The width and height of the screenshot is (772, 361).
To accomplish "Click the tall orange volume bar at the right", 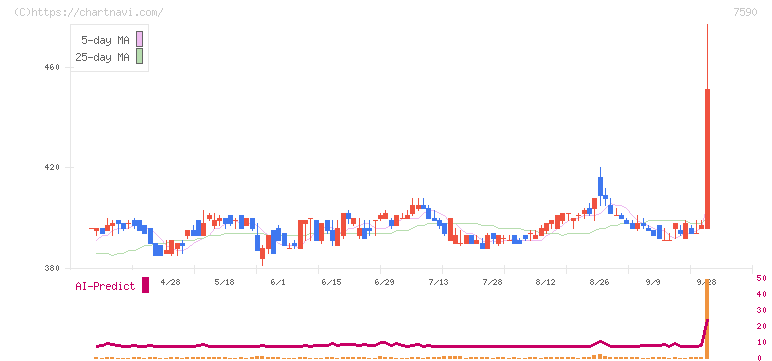I will [x=707, y=319].
